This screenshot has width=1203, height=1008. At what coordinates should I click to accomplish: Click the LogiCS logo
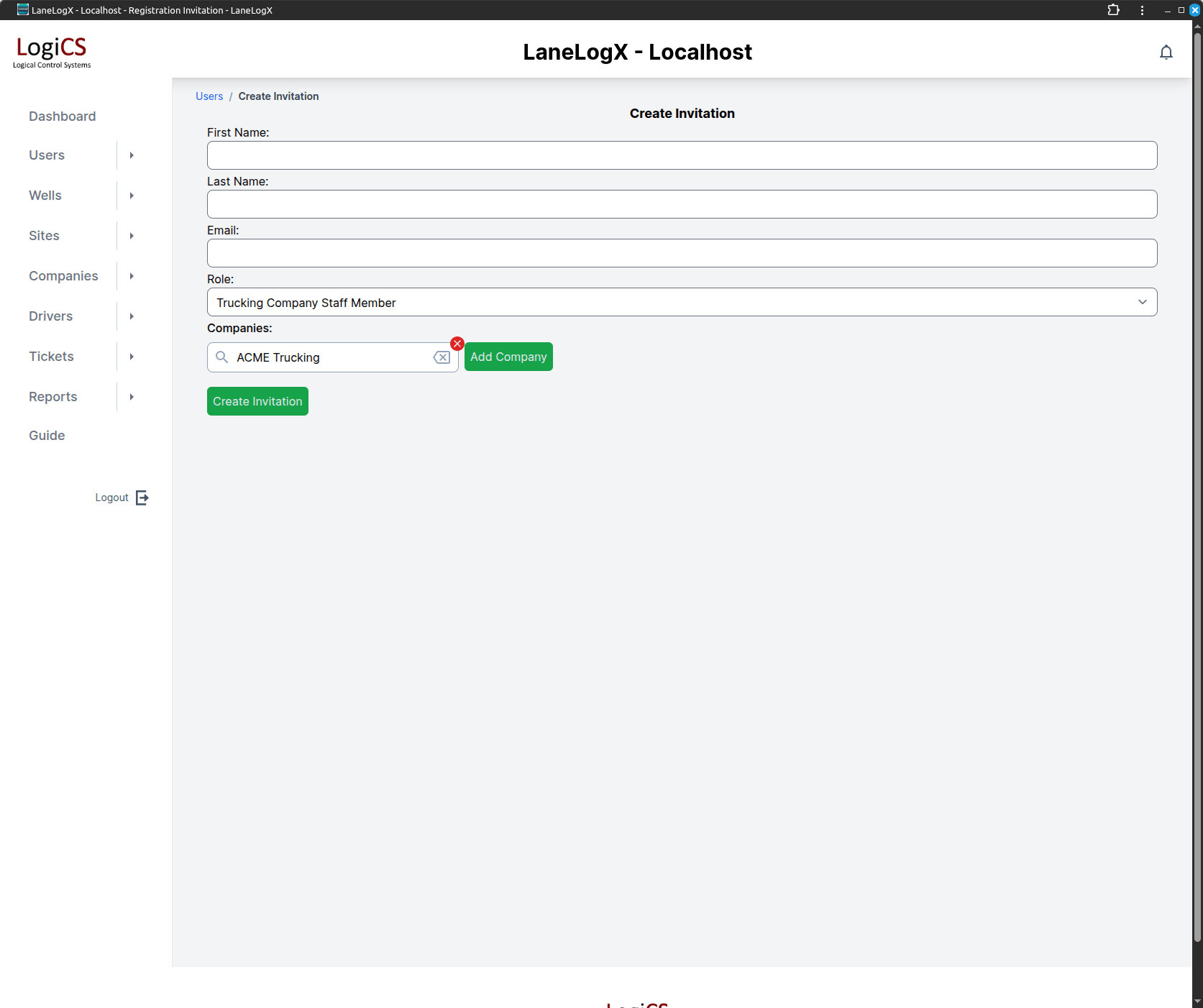pyautogui.click(x=52, y=52)
